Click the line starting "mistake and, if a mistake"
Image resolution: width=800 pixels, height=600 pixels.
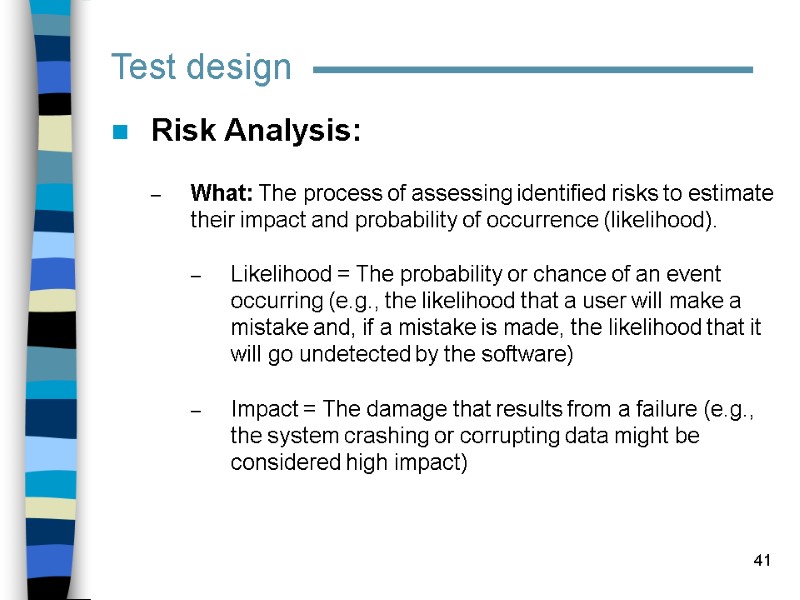click(495, 328)
